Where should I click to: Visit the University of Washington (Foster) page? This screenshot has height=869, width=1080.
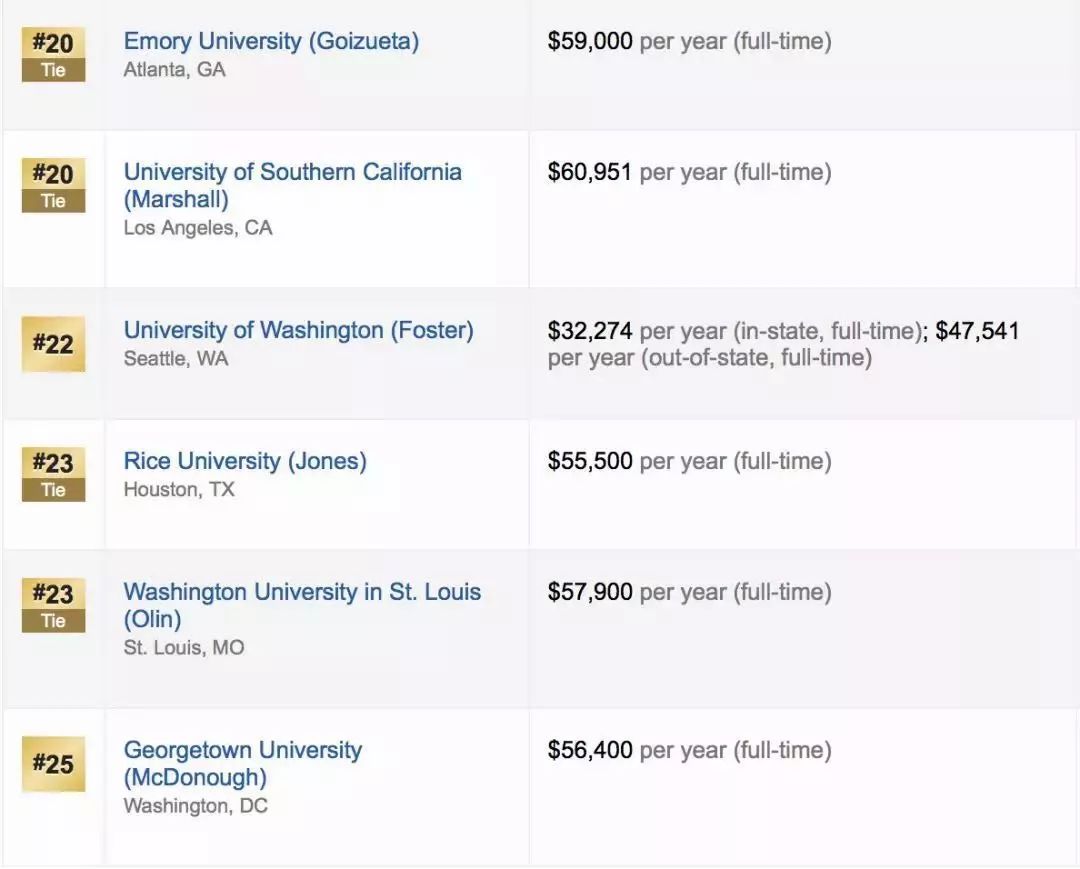click(298, 330)
